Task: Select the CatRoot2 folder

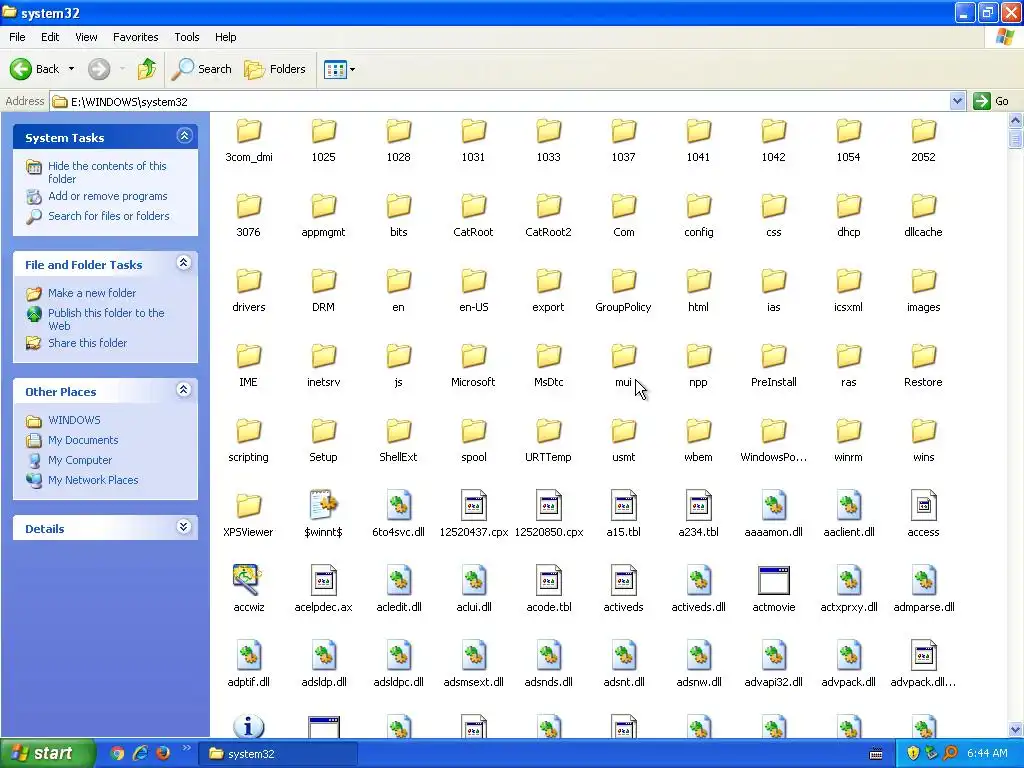Action: tap(549, 216)
